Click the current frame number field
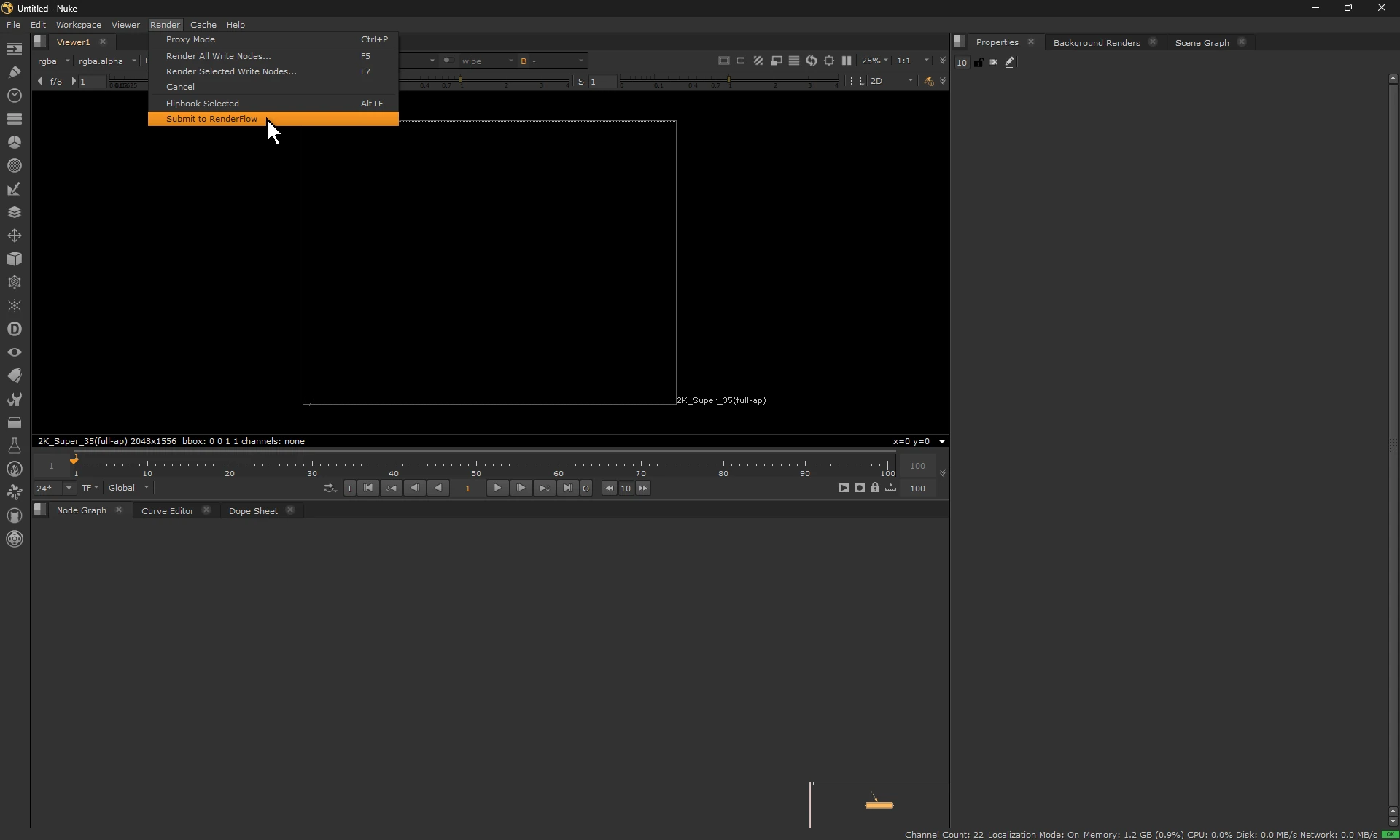 [x=467, y=488]
